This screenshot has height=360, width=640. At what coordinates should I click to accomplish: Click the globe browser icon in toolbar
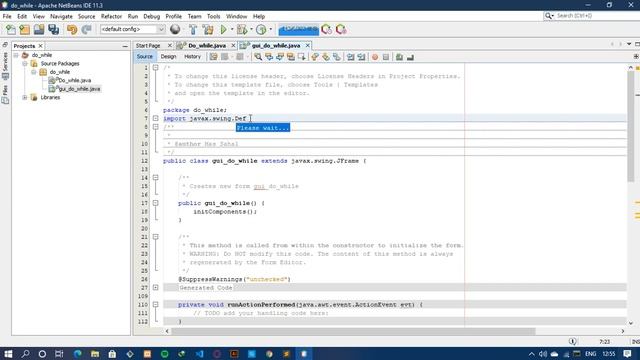tap(175, 29)
